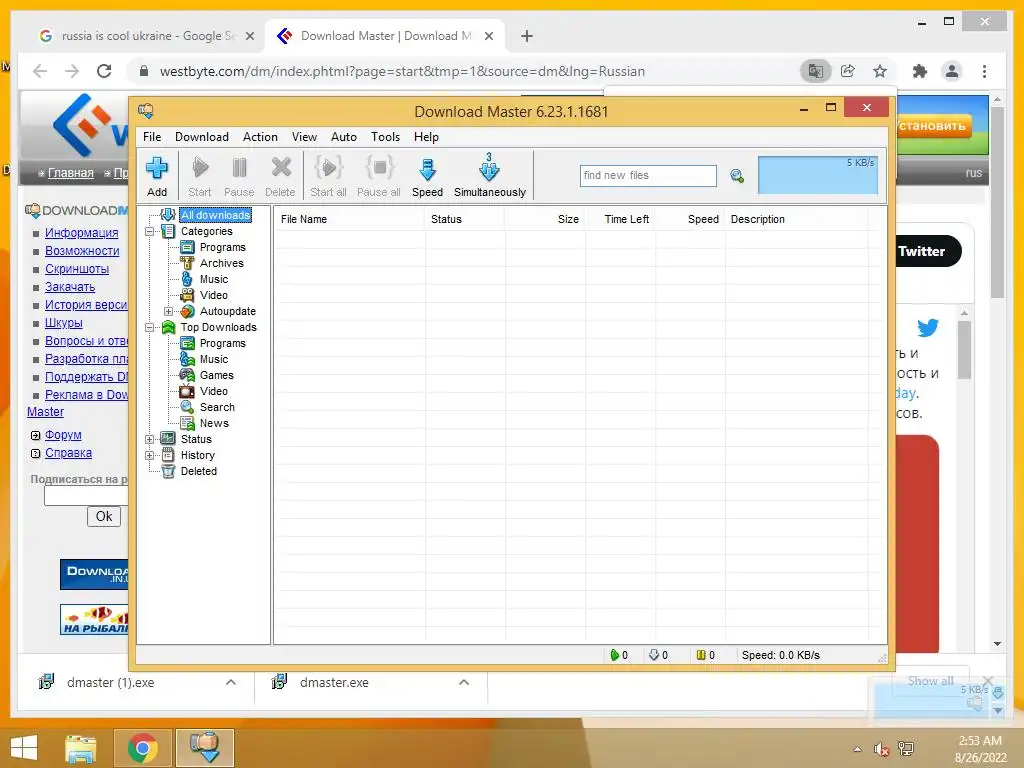Open the File menu
The height and width of the screenshot is (768, 1024).
152,136
